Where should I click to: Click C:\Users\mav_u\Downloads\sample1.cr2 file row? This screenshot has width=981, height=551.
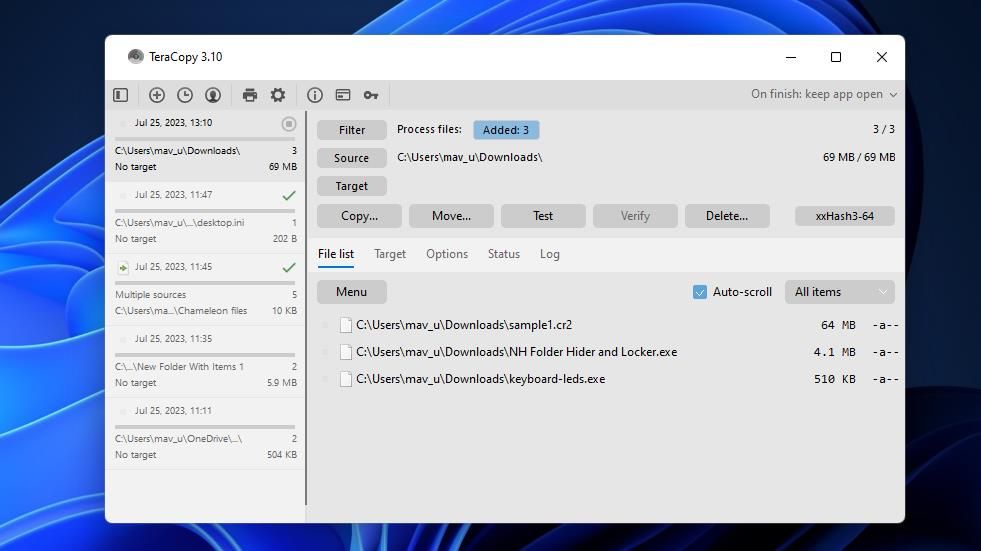coord(608,325)
